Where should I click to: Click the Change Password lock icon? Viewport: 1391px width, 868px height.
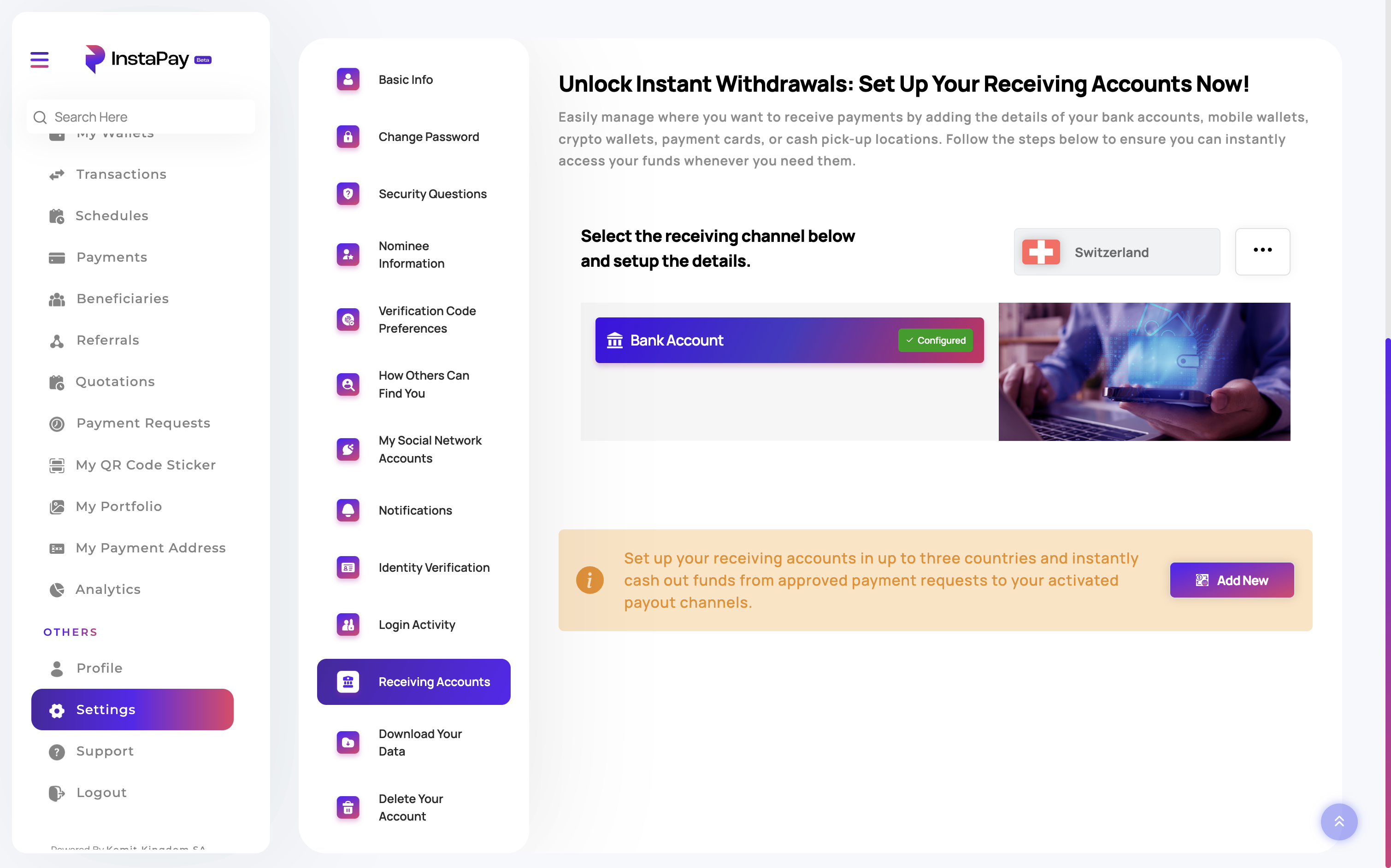point(348,137)
